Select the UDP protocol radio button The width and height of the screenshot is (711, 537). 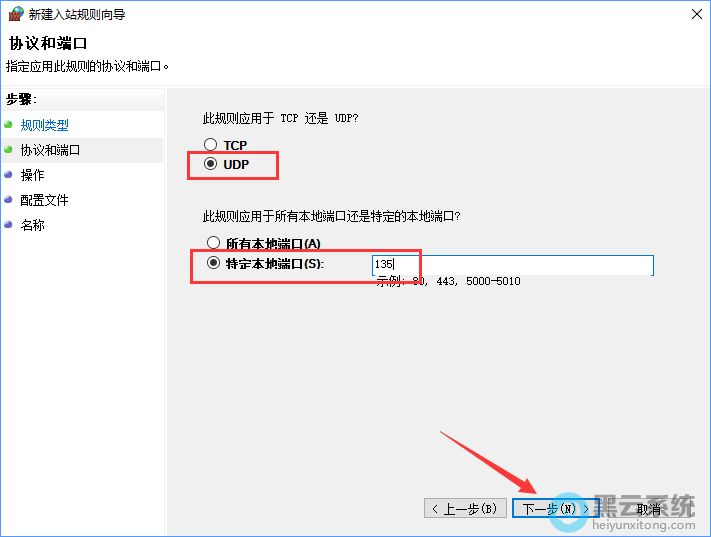pyautogui.click(x=210, y=164)
